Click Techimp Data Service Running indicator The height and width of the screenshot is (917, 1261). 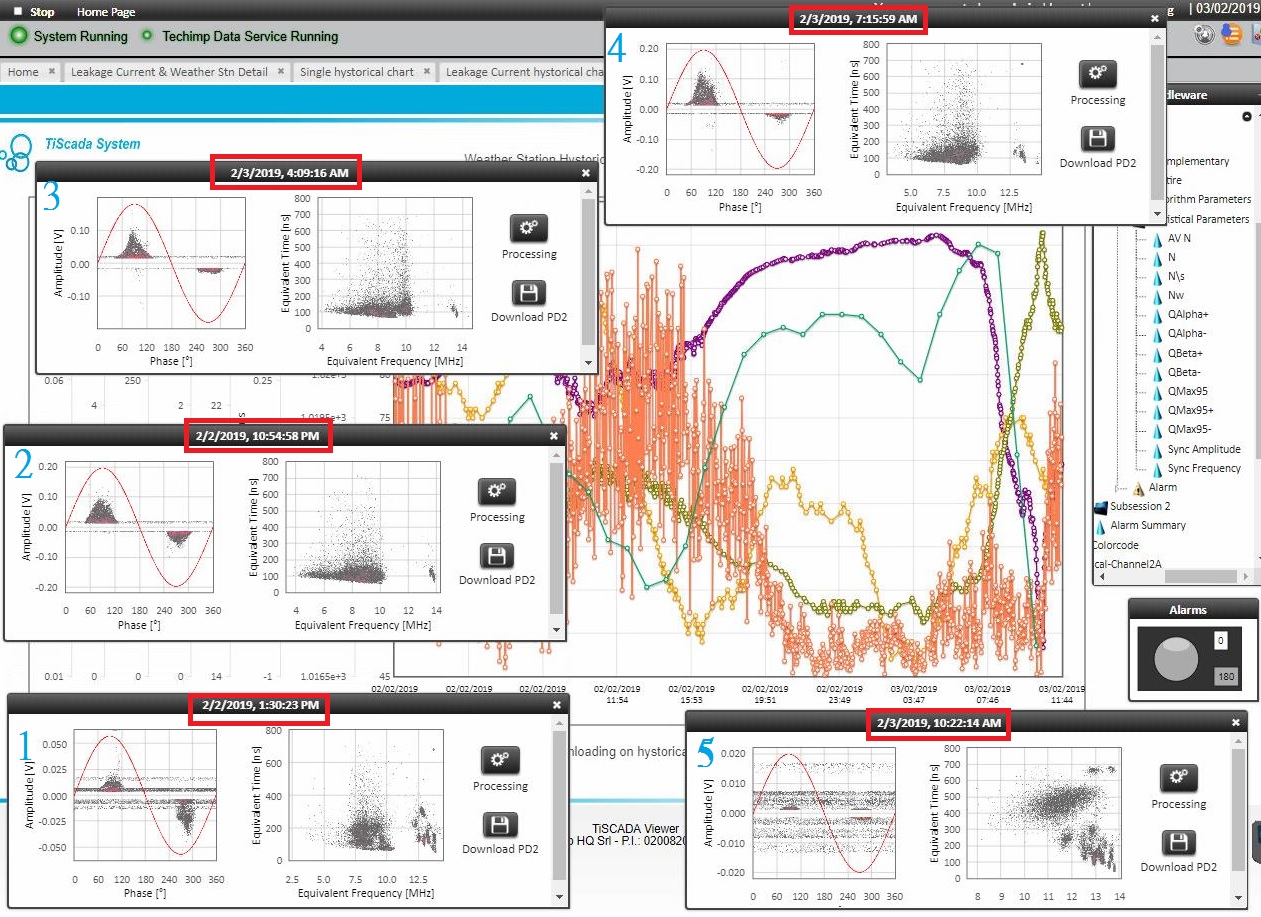click(147, 36)
